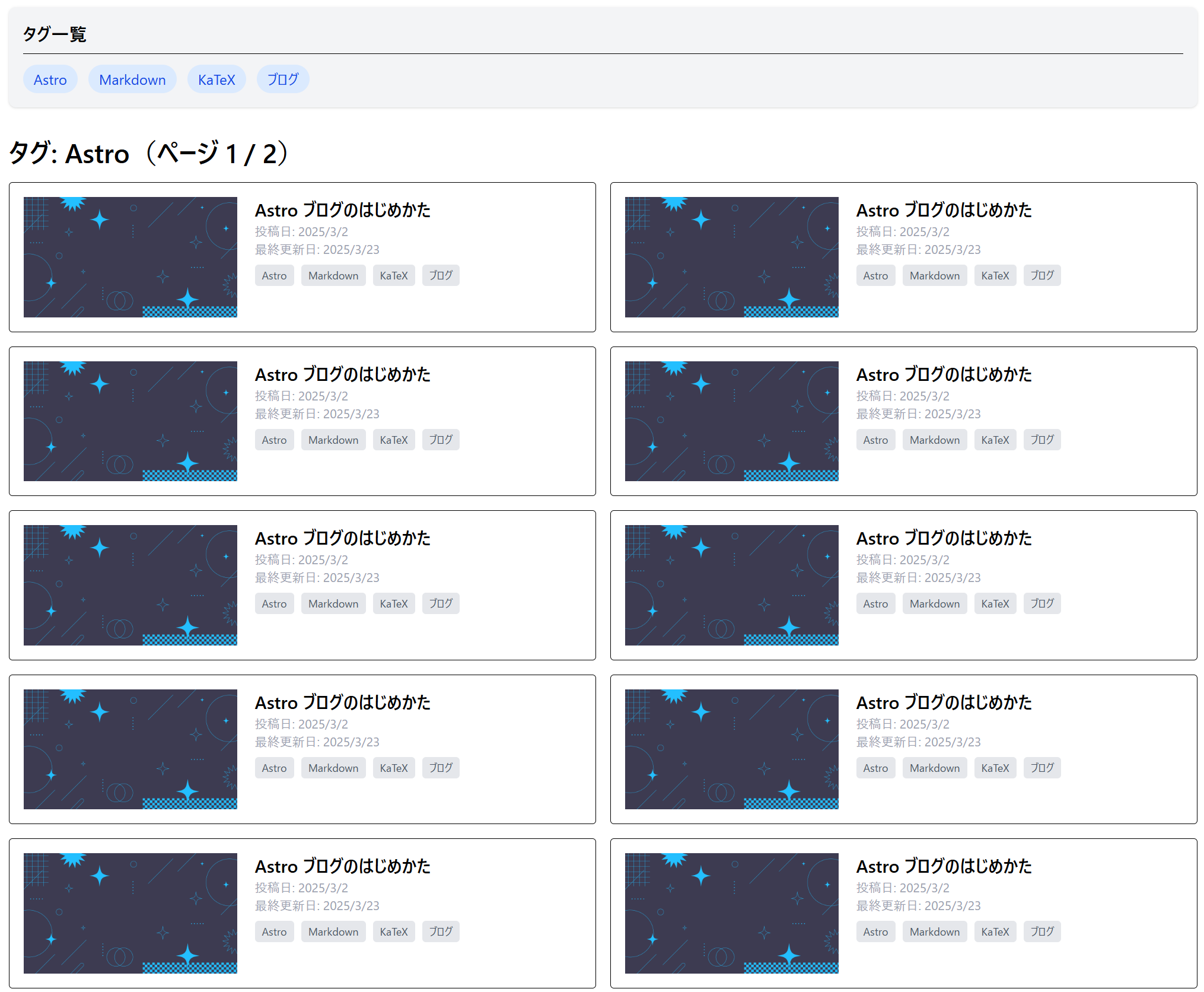Open the KaTeX tag in the tag list
The width and height of the screenshot is (1204, 992).
pyautogui.click(x=216, y=80)
